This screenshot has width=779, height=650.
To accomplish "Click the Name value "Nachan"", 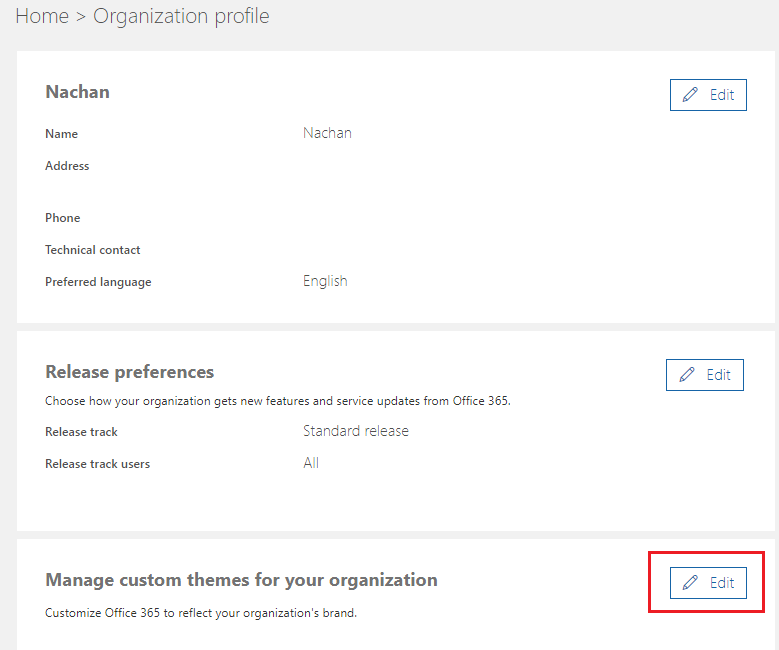I will tap(327, 133).
